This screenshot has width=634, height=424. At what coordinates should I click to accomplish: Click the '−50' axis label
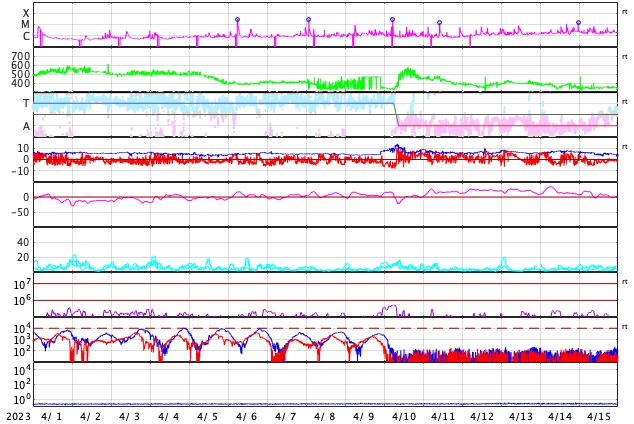tap(20, 212)
